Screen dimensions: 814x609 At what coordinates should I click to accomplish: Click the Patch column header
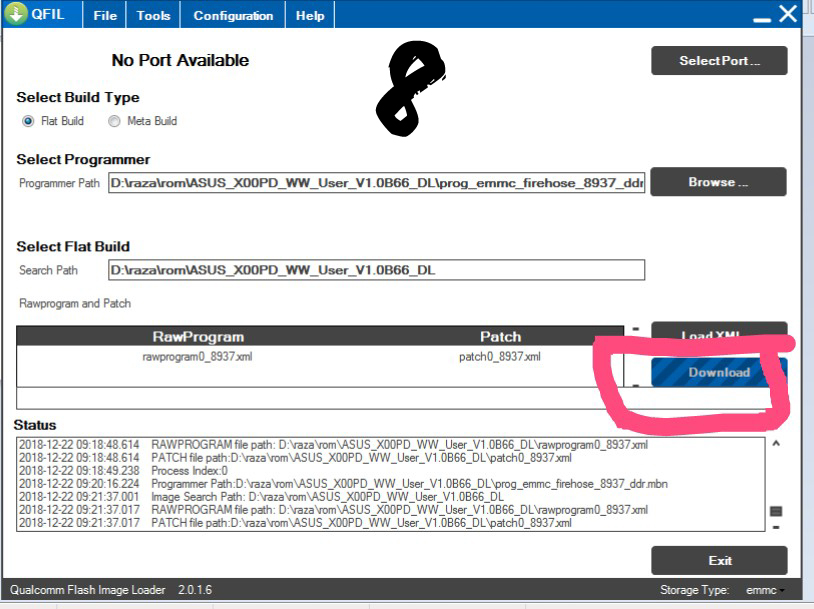point(500,336)
